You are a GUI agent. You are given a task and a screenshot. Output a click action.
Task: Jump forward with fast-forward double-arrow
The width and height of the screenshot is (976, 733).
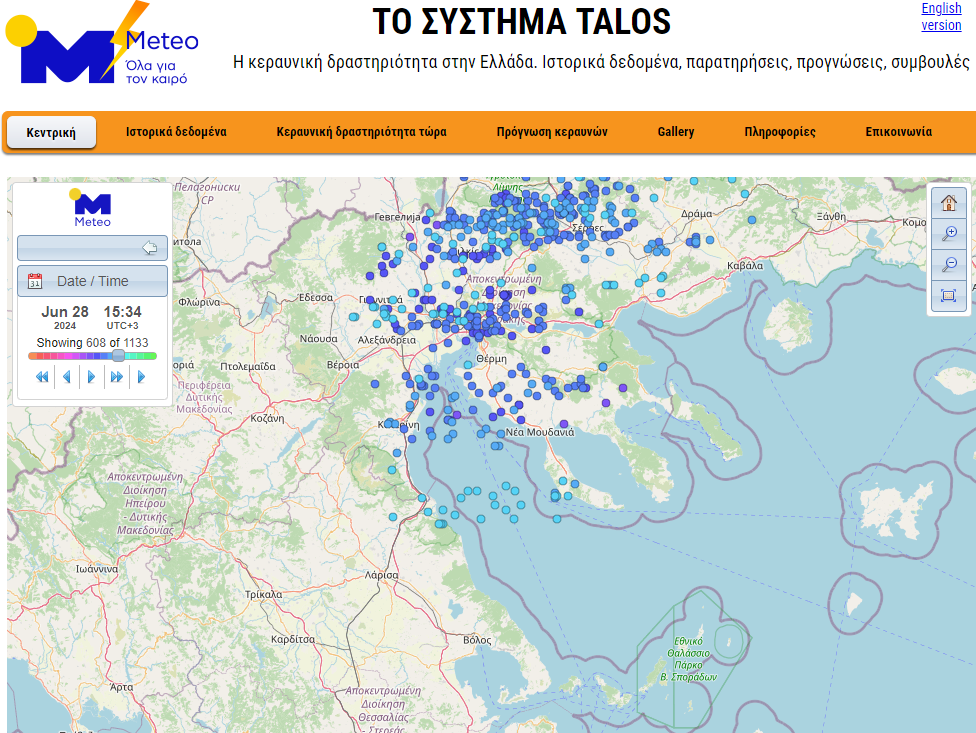pyautogui.click(x=116, y=377)
